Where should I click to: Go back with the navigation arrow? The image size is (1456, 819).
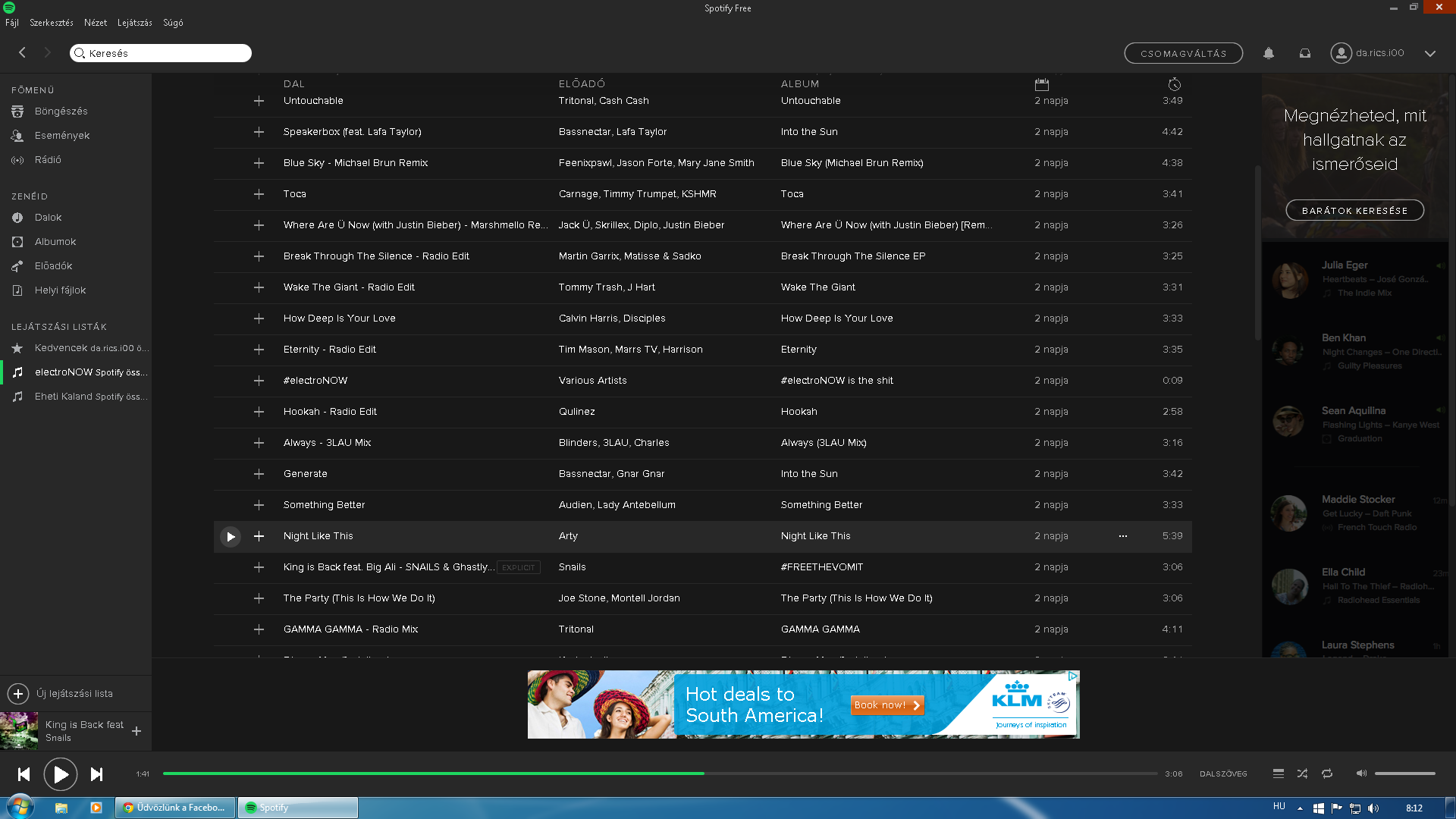point(22,52)
